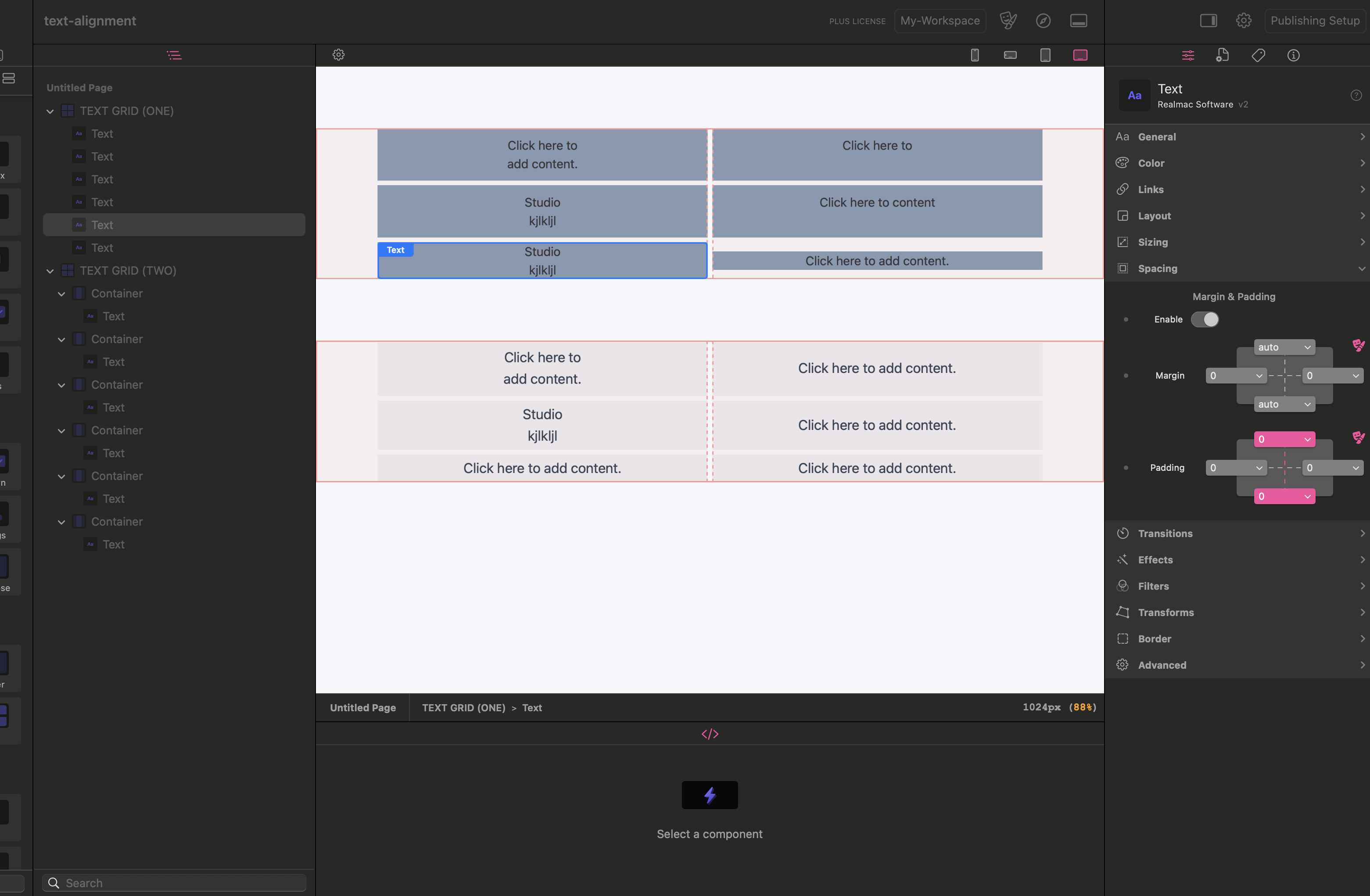Collapse the first Container tree node
The width and height of the screenshot is (1370, 896).
(61, 294)
